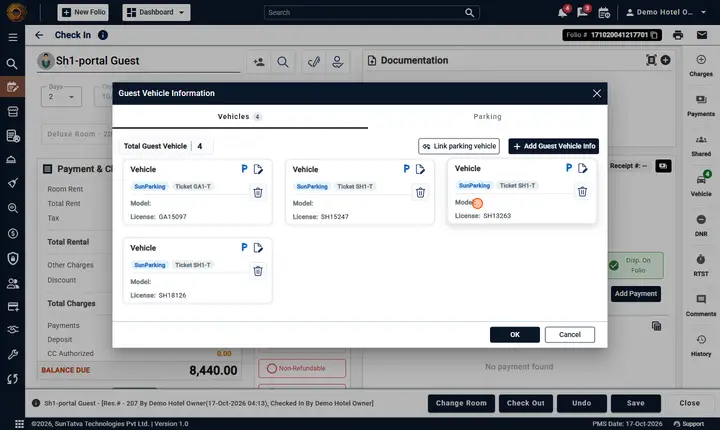
Task: Click the Undo button
Action: pyautogui.click(x=581, y=403)
